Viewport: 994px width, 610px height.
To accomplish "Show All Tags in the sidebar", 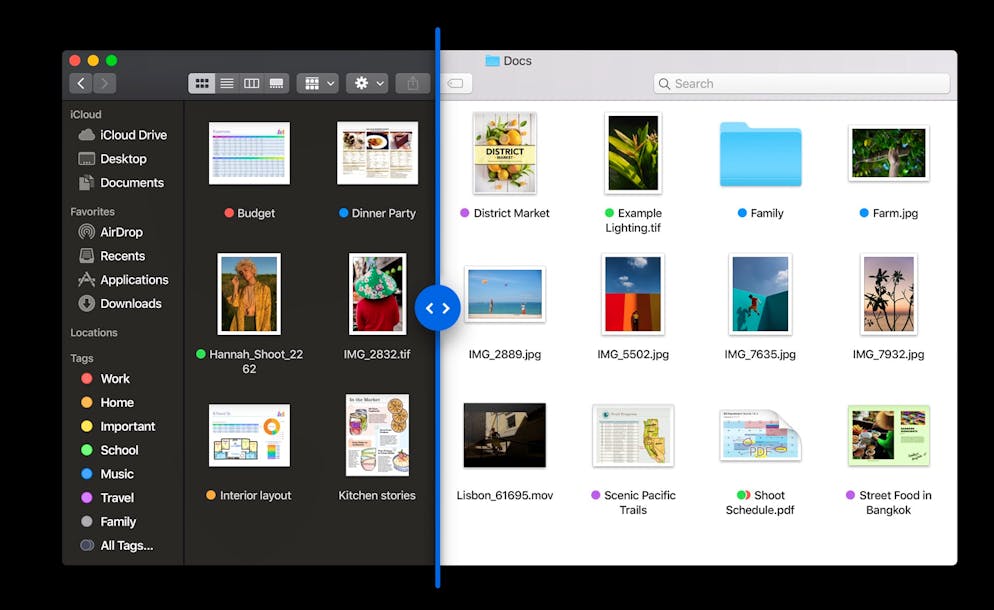I will [x=126, y=546].
